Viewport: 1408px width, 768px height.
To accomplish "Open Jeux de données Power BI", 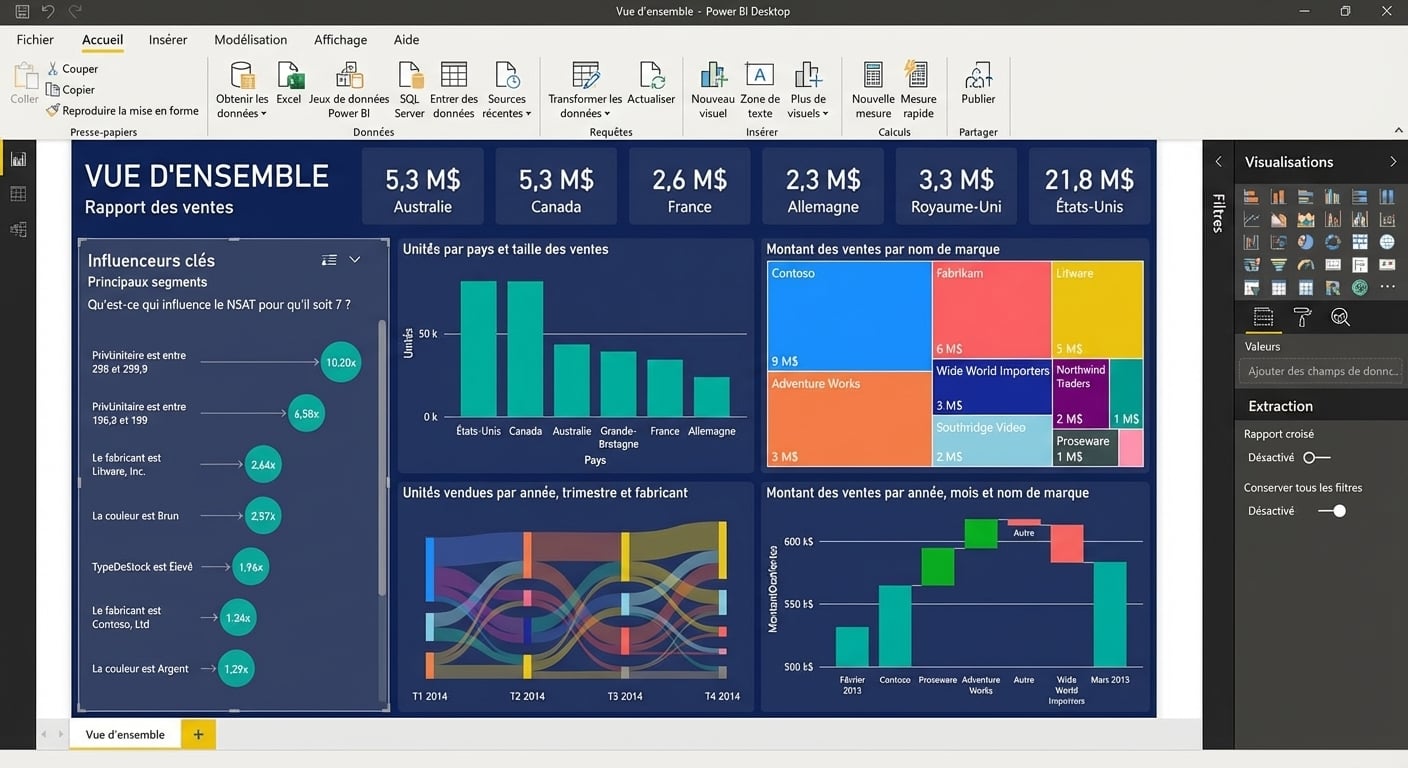I will coord(349,90).
